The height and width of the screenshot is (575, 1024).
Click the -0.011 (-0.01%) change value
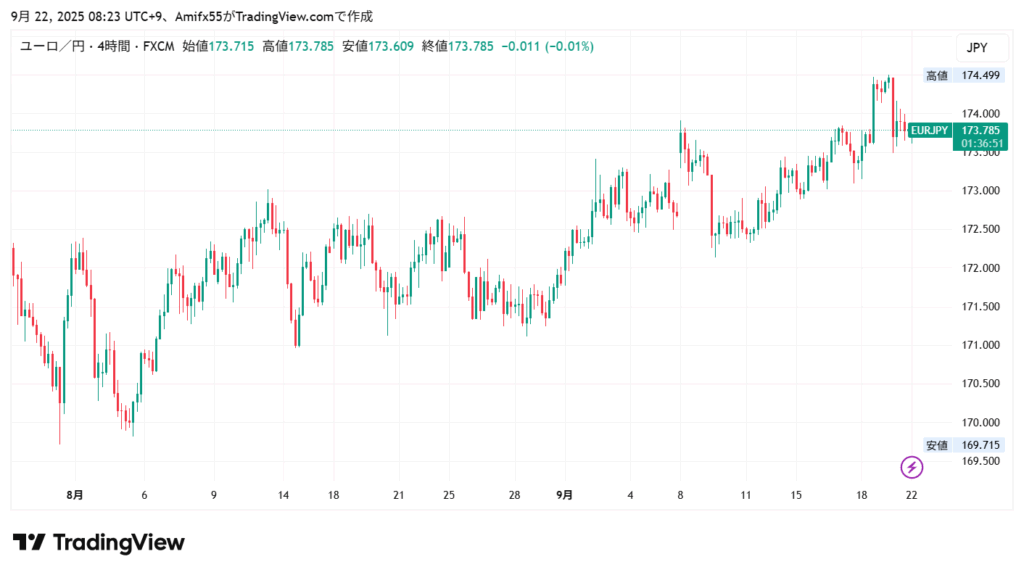pos(547,47)
